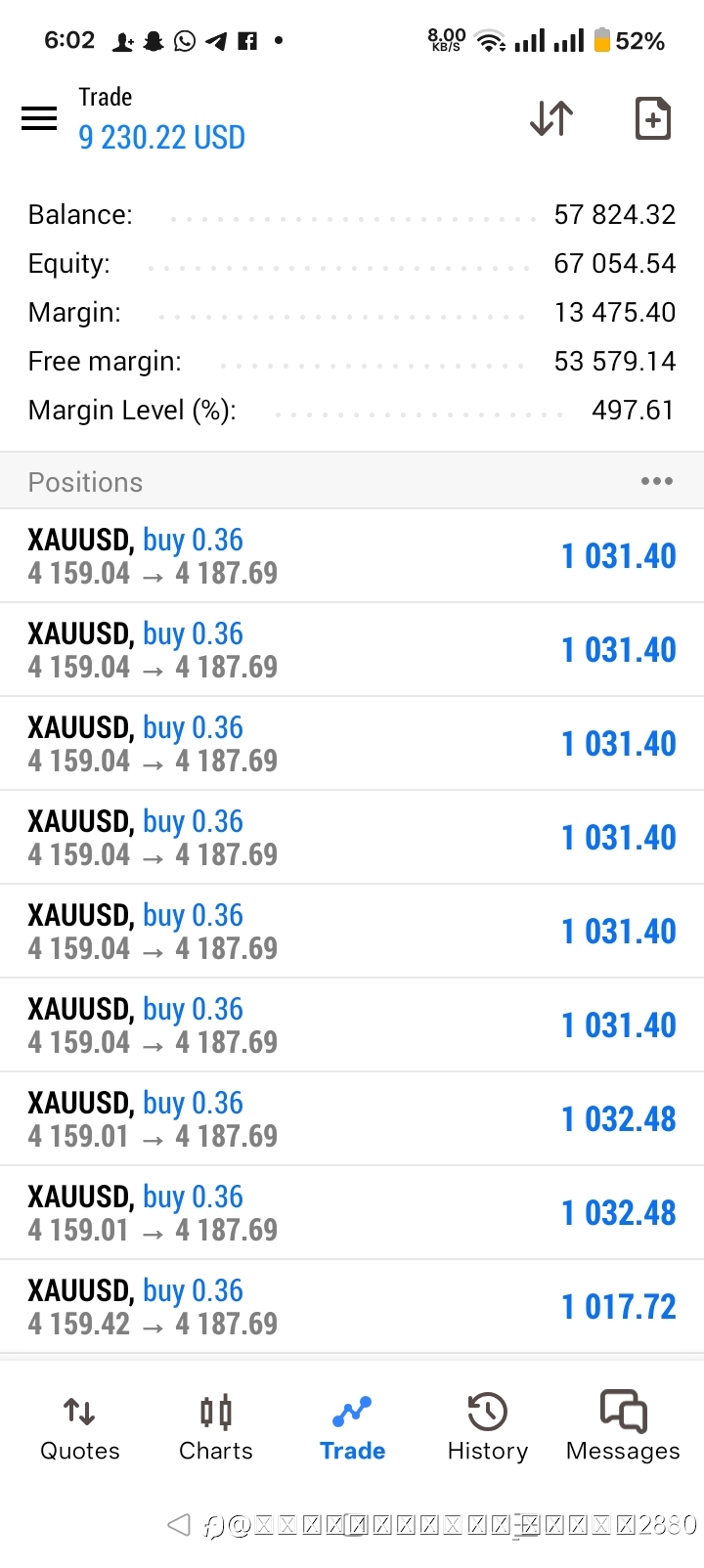Open the Positions three-dot options menu

(656, 481)
